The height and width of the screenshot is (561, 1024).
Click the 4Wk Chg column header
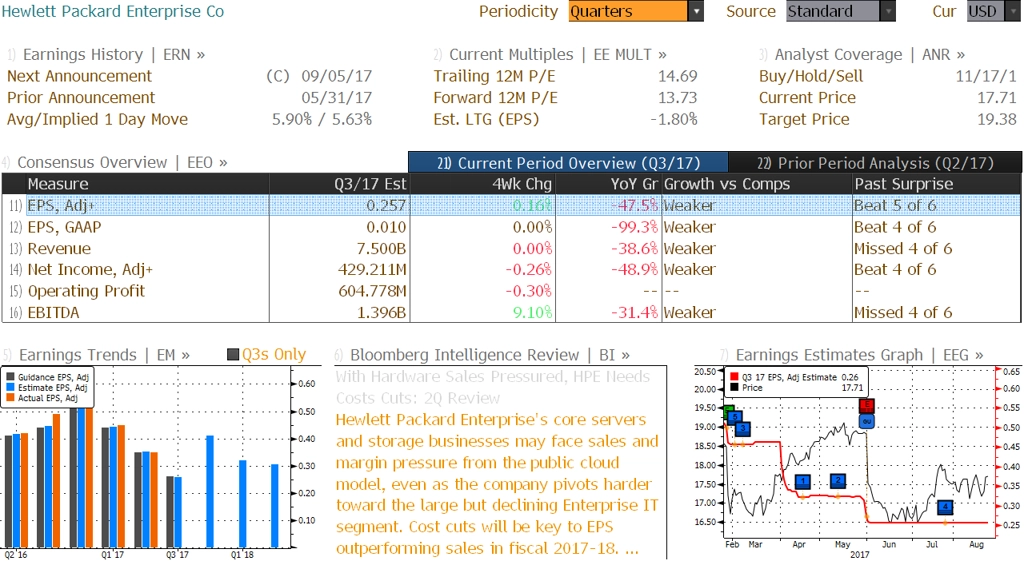tap(482, 184)
